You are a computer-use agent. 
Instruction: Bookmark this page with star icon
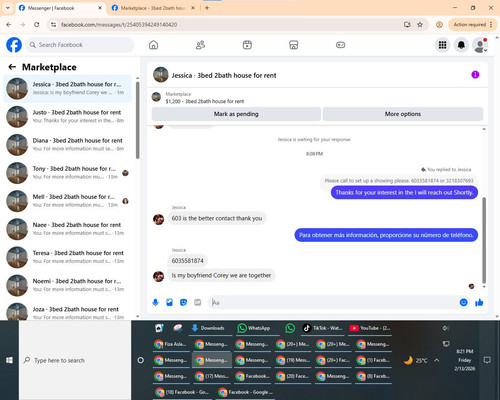pos(420,24)
